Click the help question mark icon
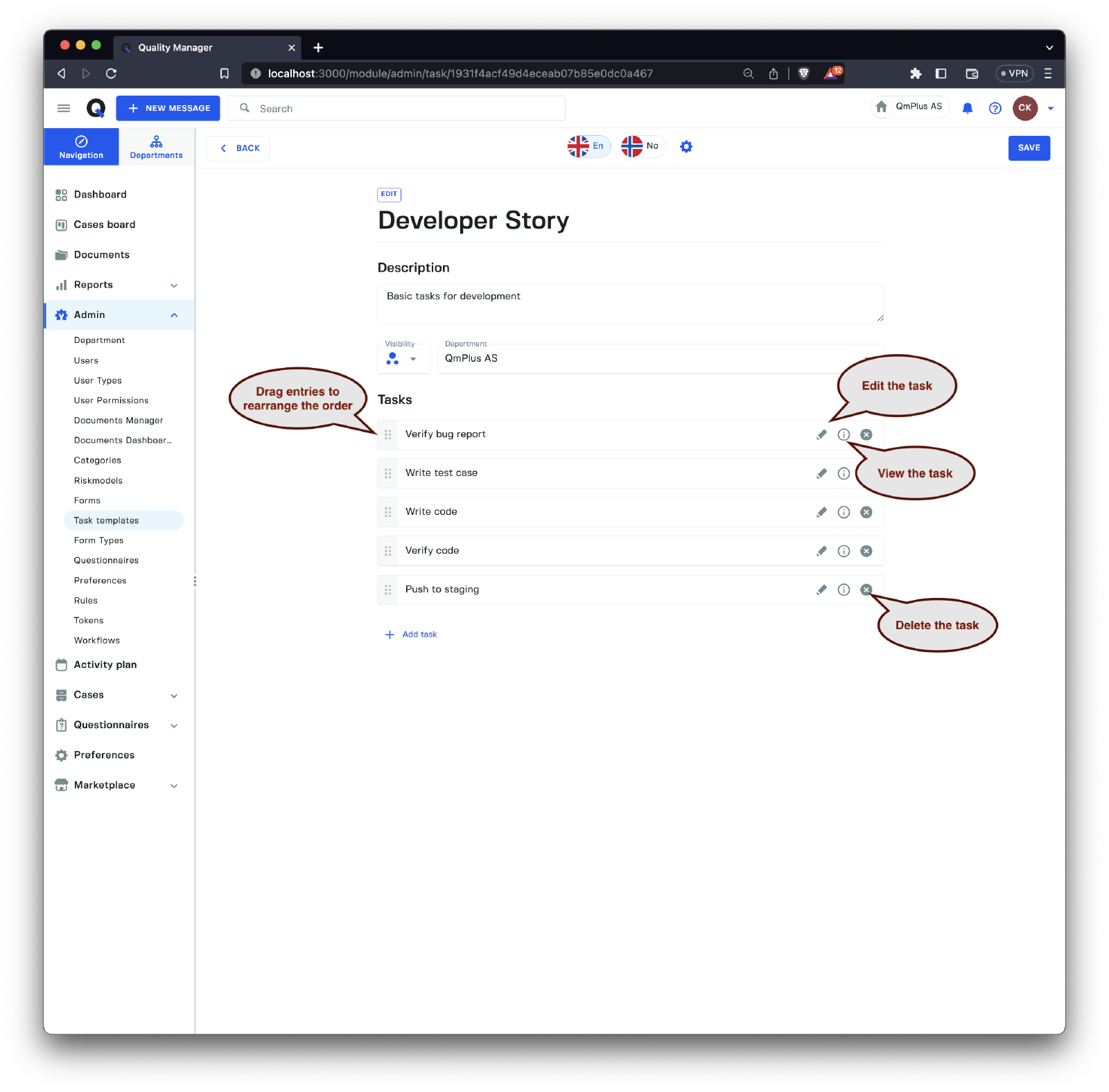 (995, 108)
